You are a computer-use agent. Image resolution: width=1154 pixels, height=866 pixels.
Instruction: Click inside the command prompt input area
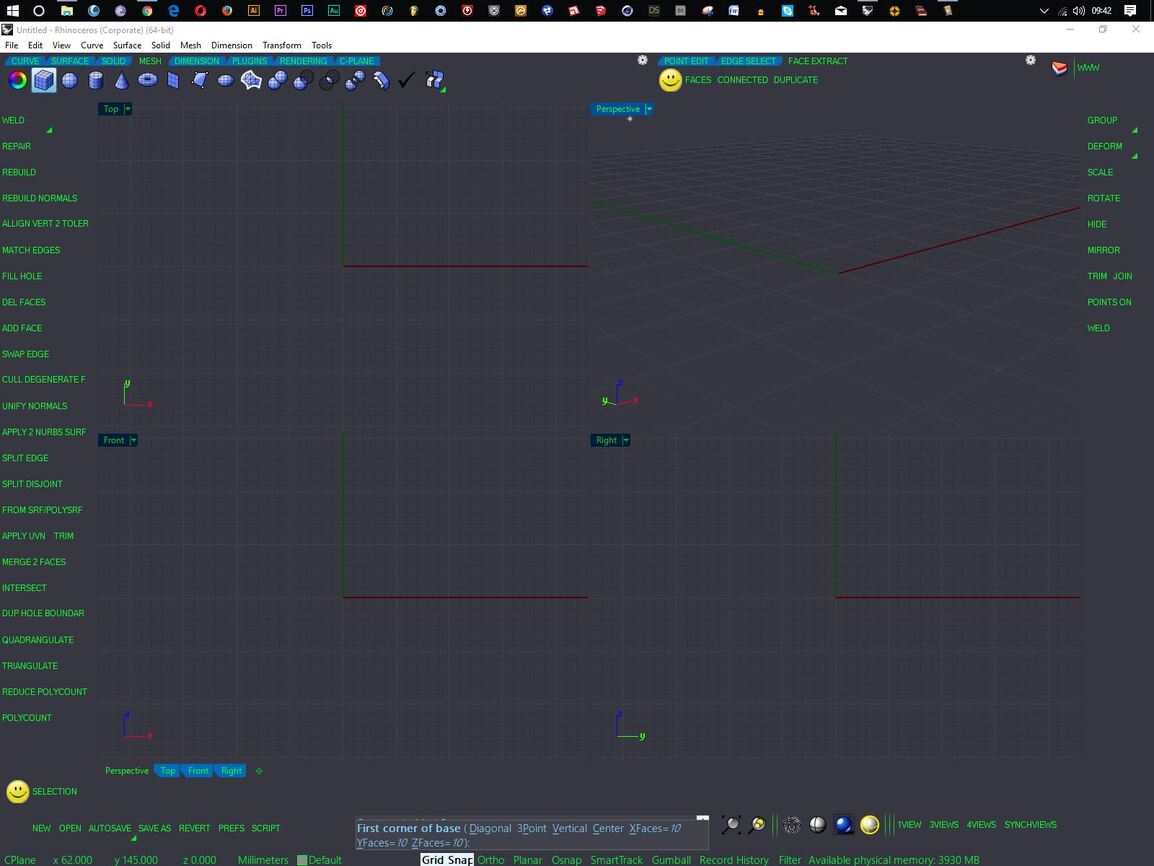click(532, 835)
